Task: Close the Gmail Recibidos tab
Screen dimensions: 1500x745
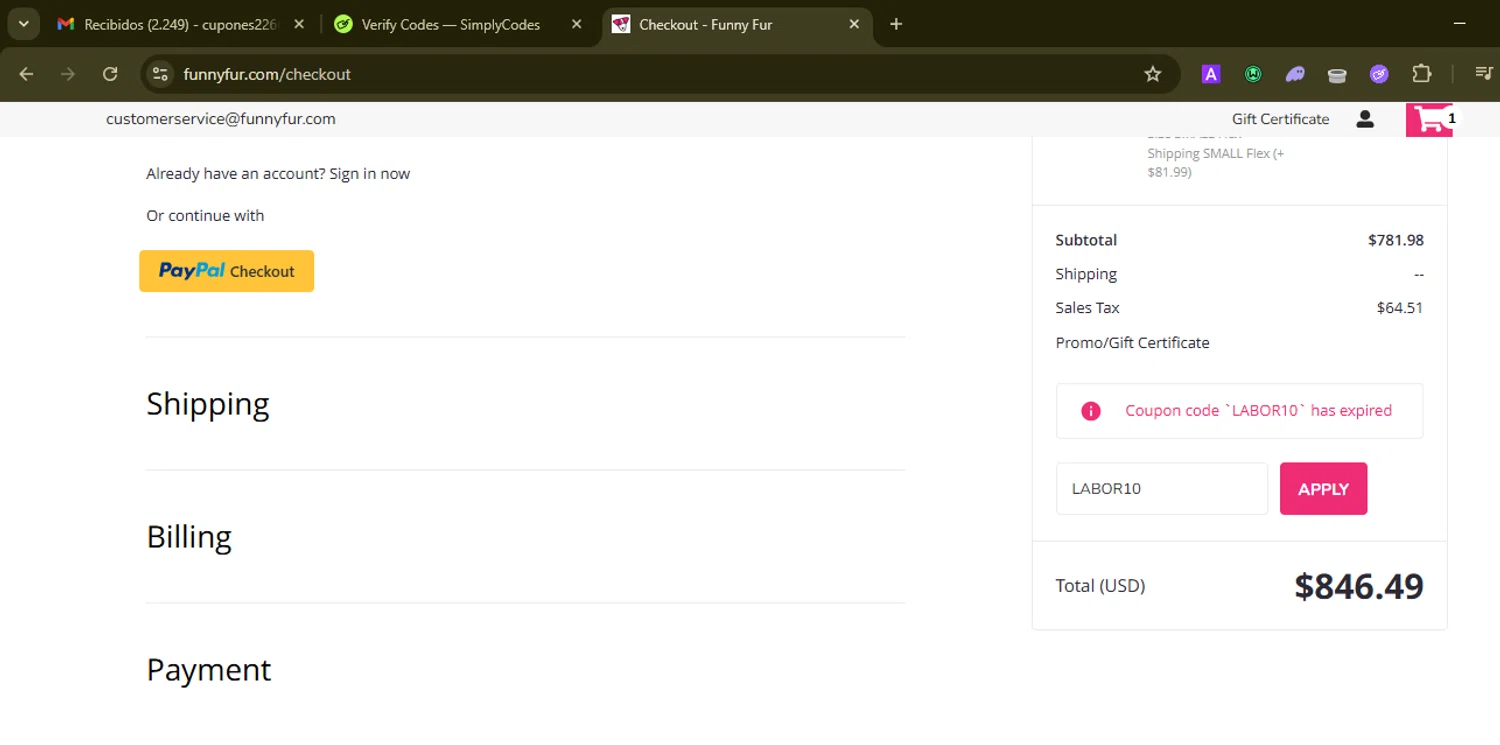Action: pyautogui.click(x=298, y=24)
